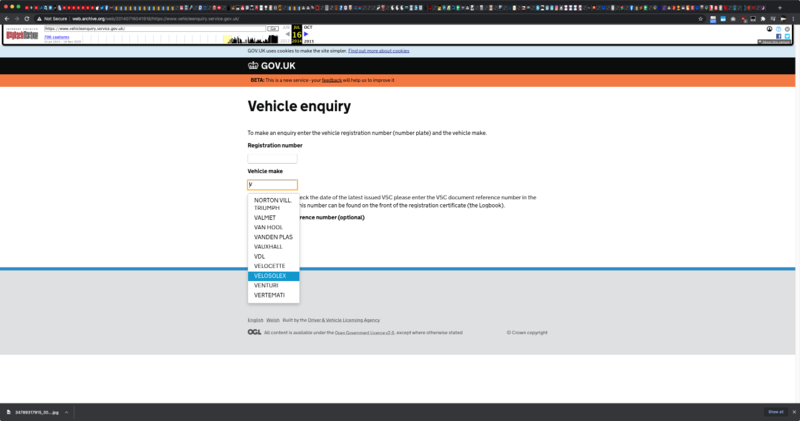Choose TRIUMPH in the make suggestions
The image size is (800, 421).
tap(267, 207)
